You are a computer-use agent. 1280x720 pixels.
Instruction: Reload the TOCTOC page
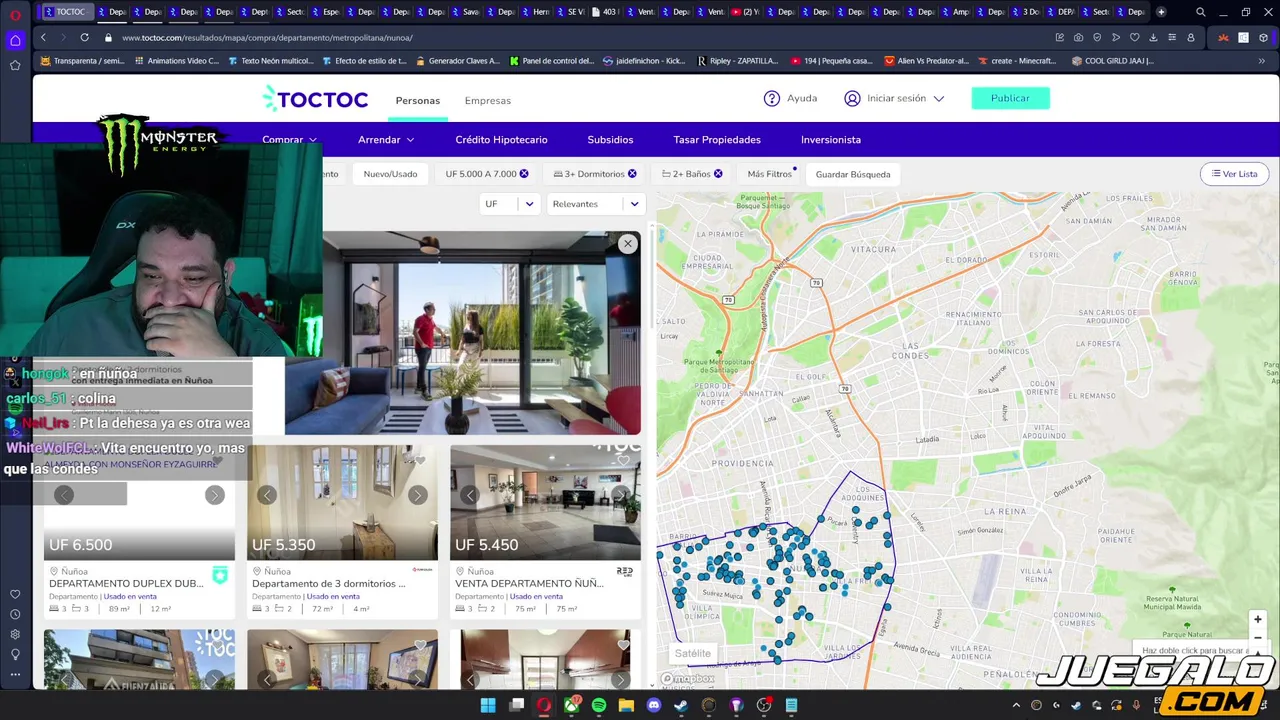pyautogui.click(x=84, y=37)
